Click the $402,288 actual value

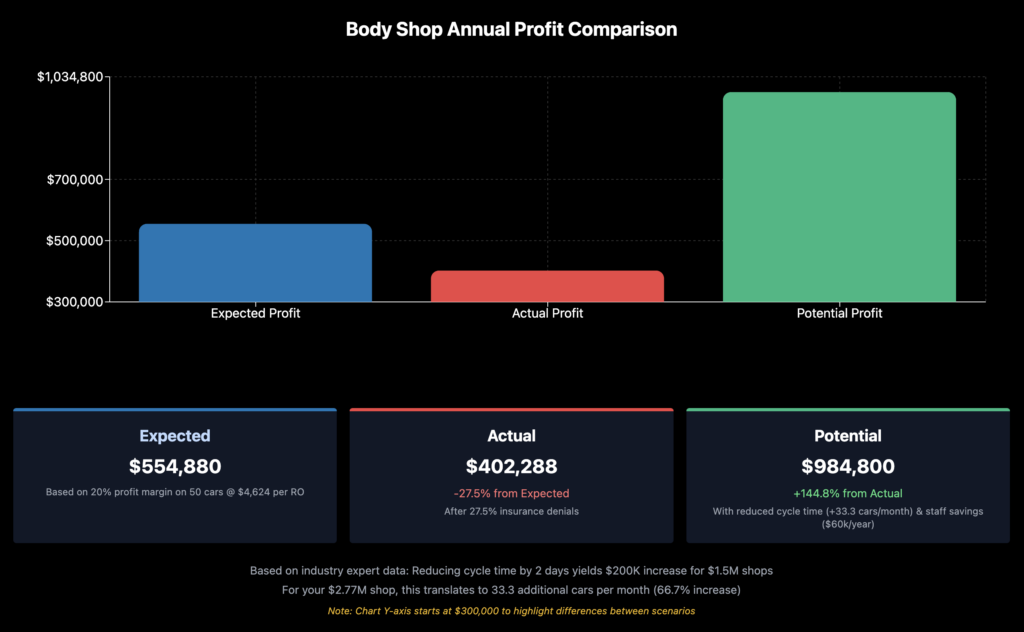511,466
